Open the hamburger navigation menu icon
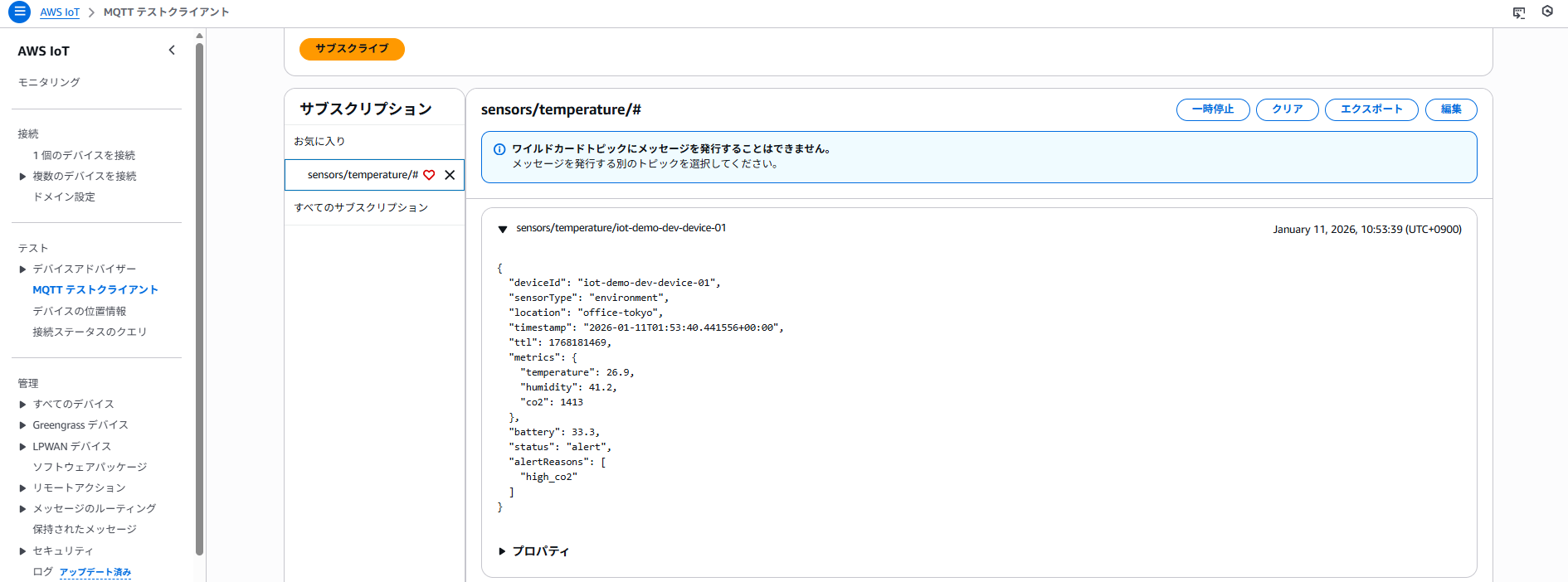Screen dimensions: 1568x582 pos(19,12)
